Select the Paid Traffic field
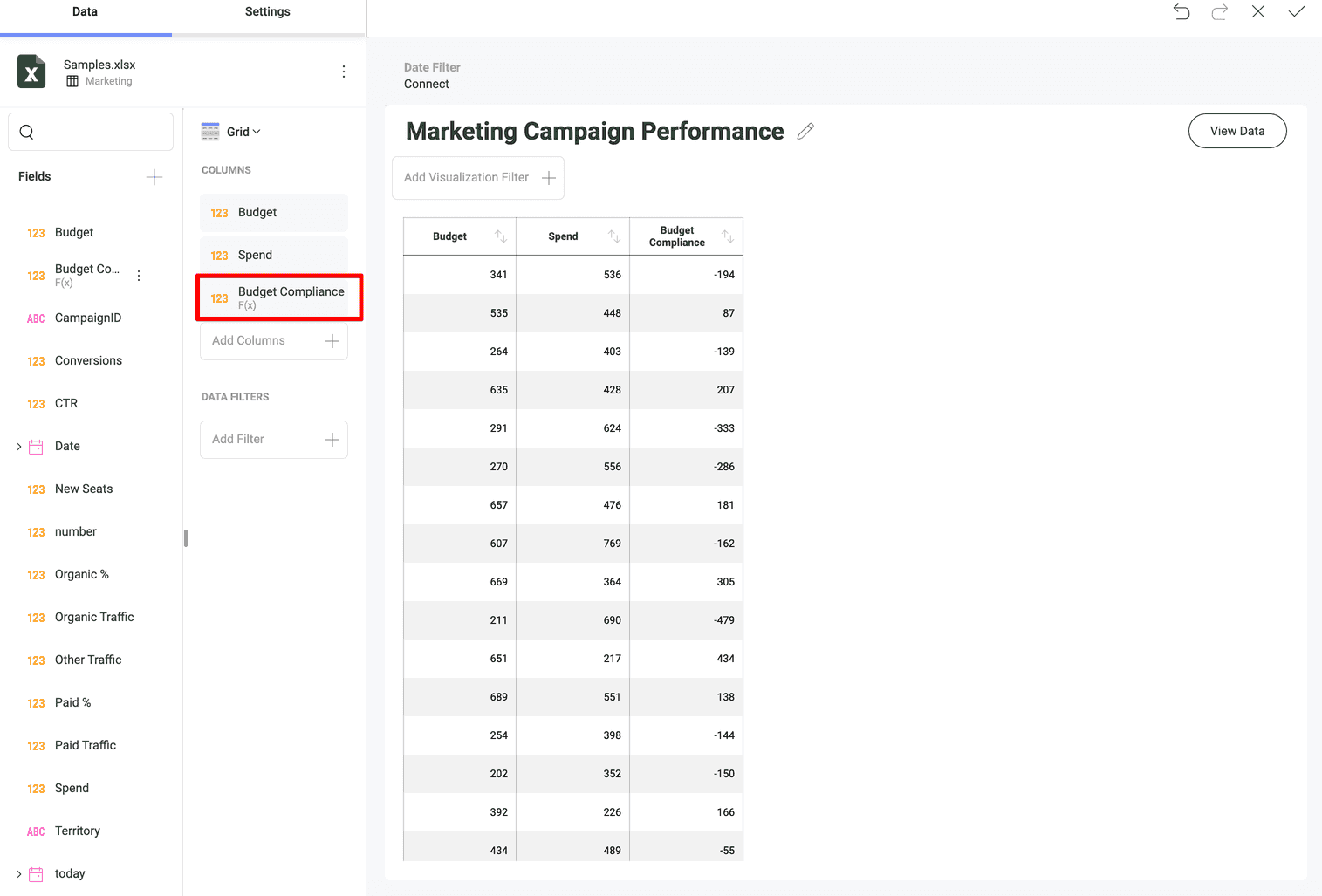Viewport: 1322px width, 896px height. (x=86, y=746)
